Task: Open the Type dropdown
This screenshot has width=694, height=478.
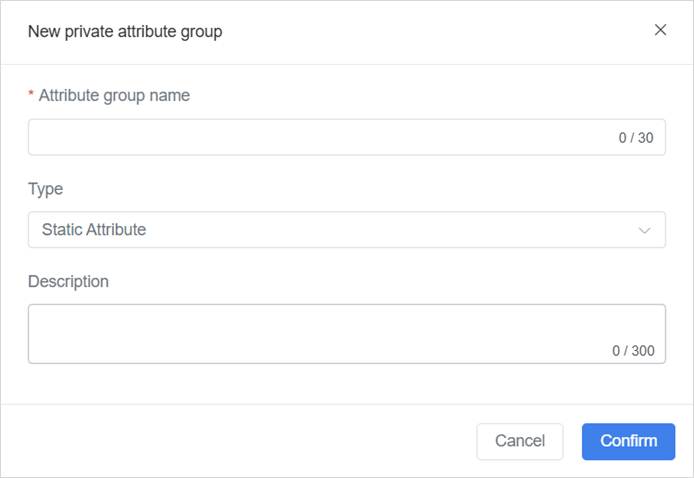Action: pos(346,230)
